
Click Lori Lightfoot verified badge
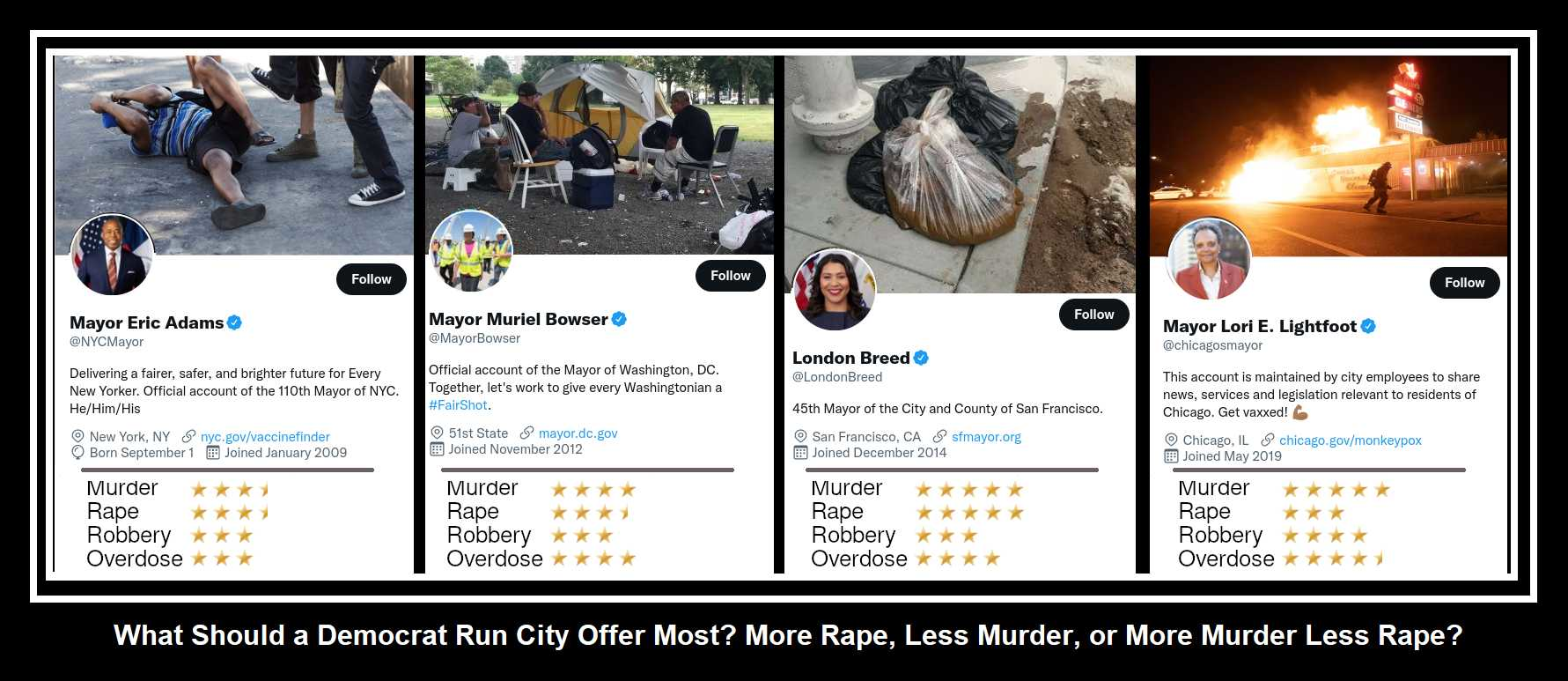1368,326
